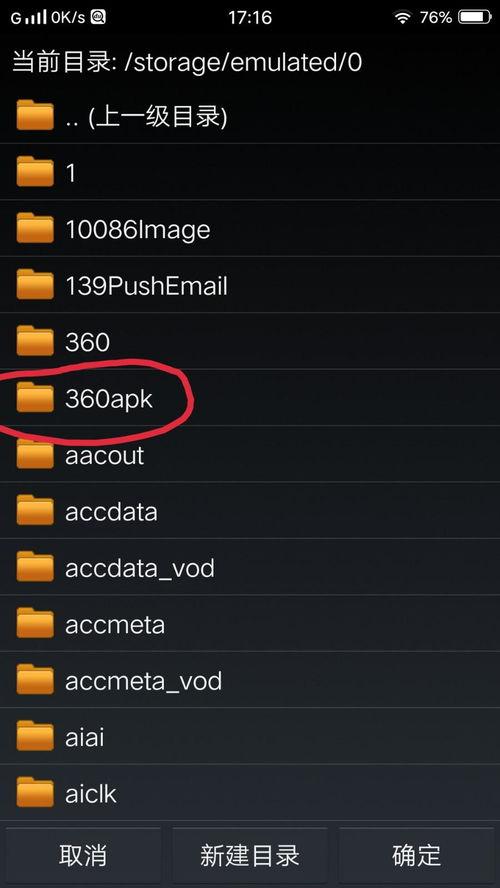
Task: Cancel with the 取消 button
Action: pyautogui.click(x=83, y=855)
